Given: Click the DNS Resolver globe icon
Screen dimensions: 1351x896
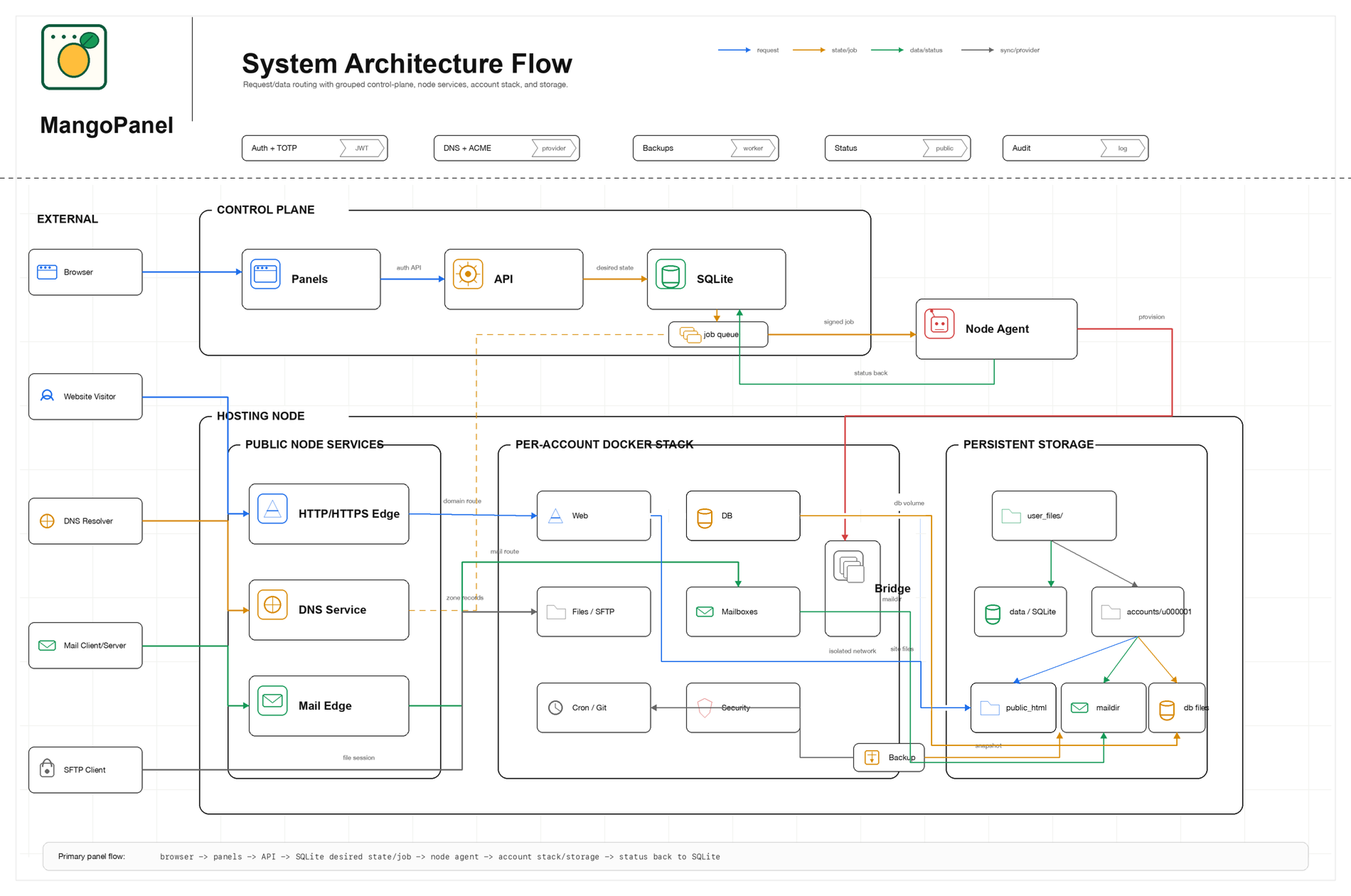Looking at the screenshot, I should [x=47, y=521].
